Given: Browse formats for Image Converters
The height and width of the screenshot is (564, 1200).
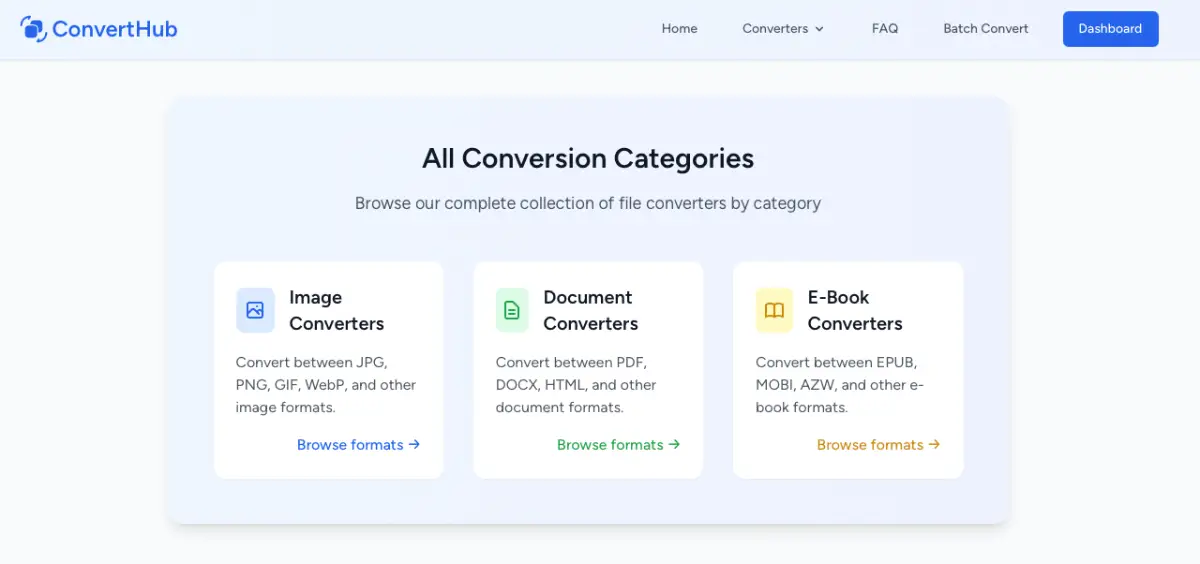Looking at the screenshot, I should pyautogui.click(x=350, y=445).
